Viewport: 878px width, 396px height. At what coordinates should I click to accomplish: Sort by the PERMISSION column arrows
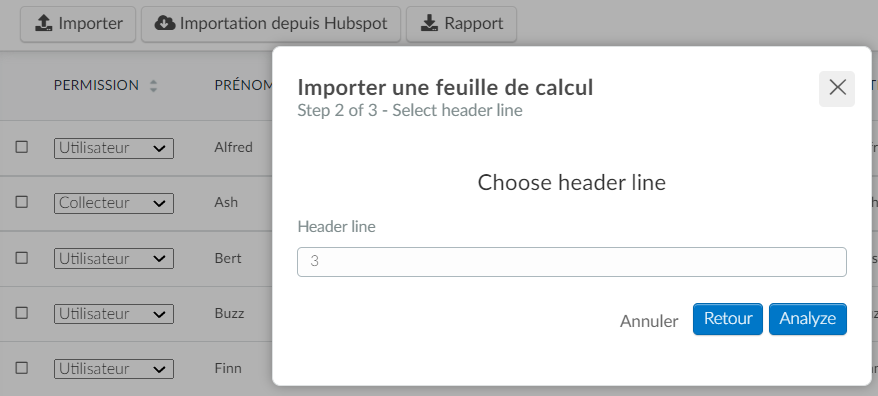point(153,86)
